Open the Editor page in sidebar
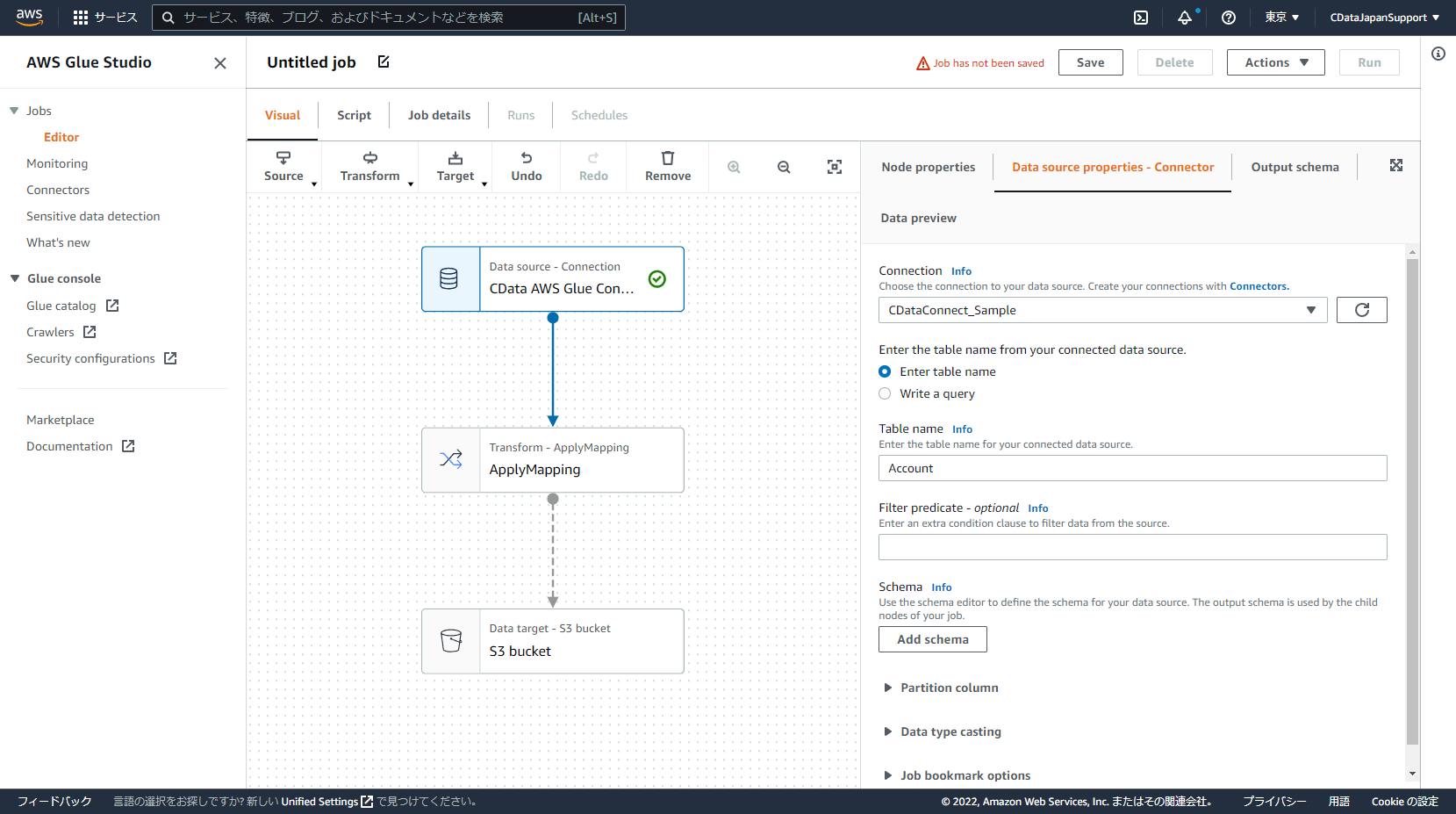This screenshot has width=1456, height=814. tap(61, 137)
